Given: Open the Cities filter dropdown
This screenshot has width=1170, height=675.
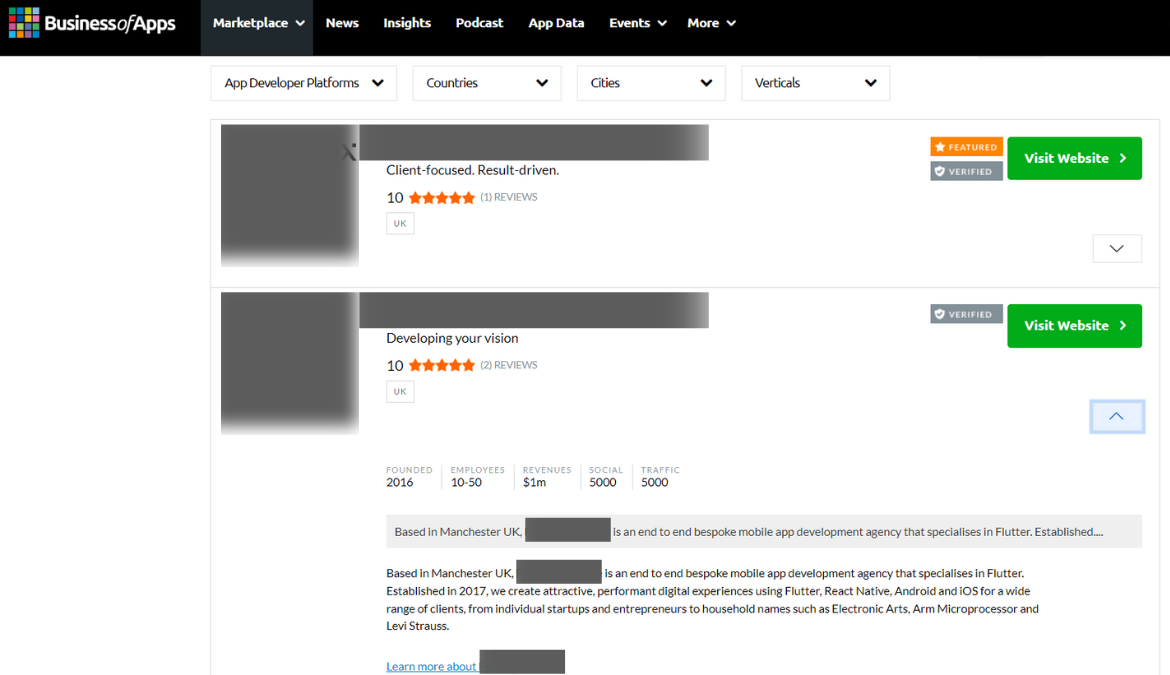Looking at the screenshot, I should tap(651, 83).
